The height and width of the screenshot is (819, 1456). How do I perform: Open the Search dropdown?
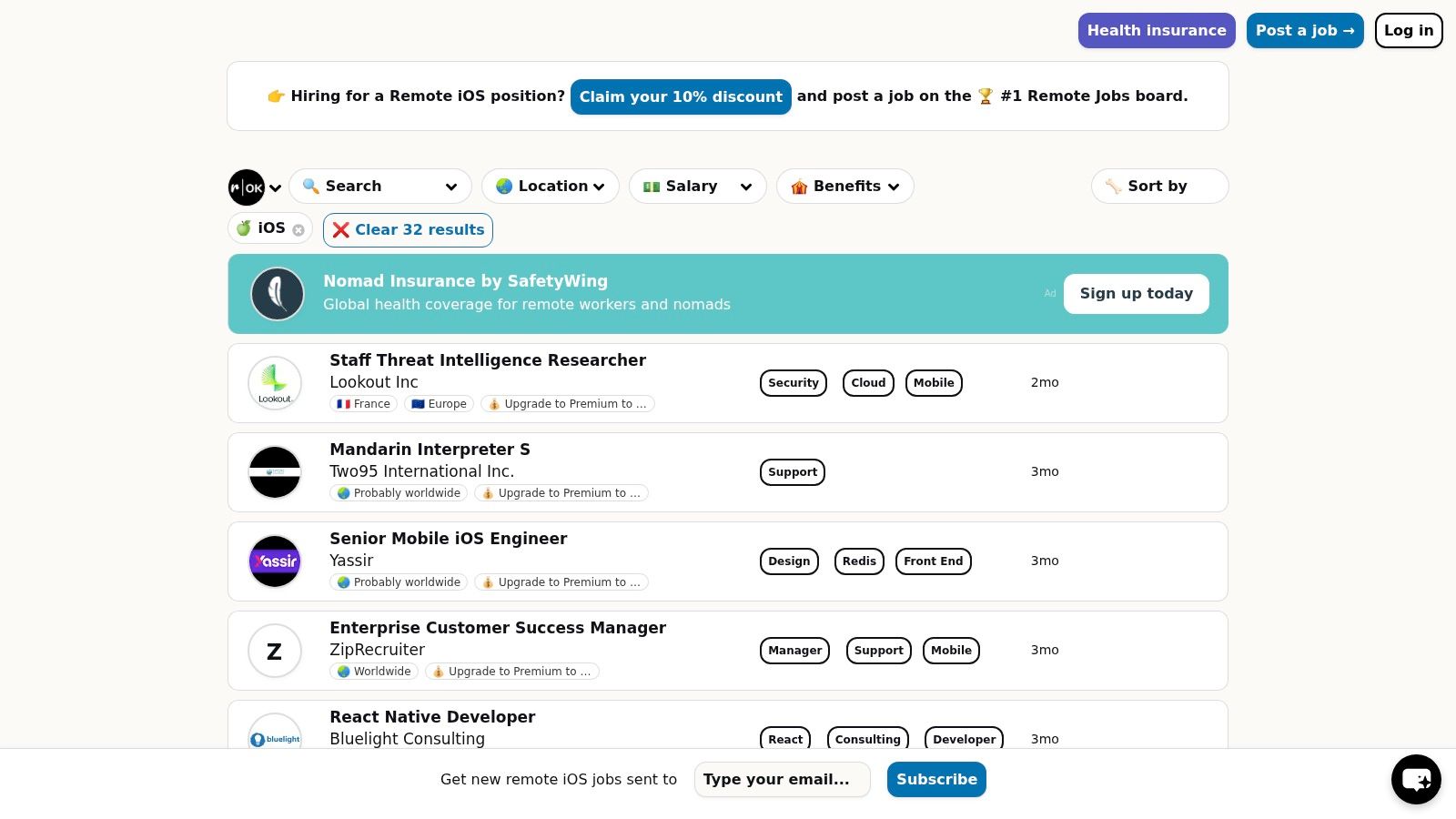coord(380,187)
